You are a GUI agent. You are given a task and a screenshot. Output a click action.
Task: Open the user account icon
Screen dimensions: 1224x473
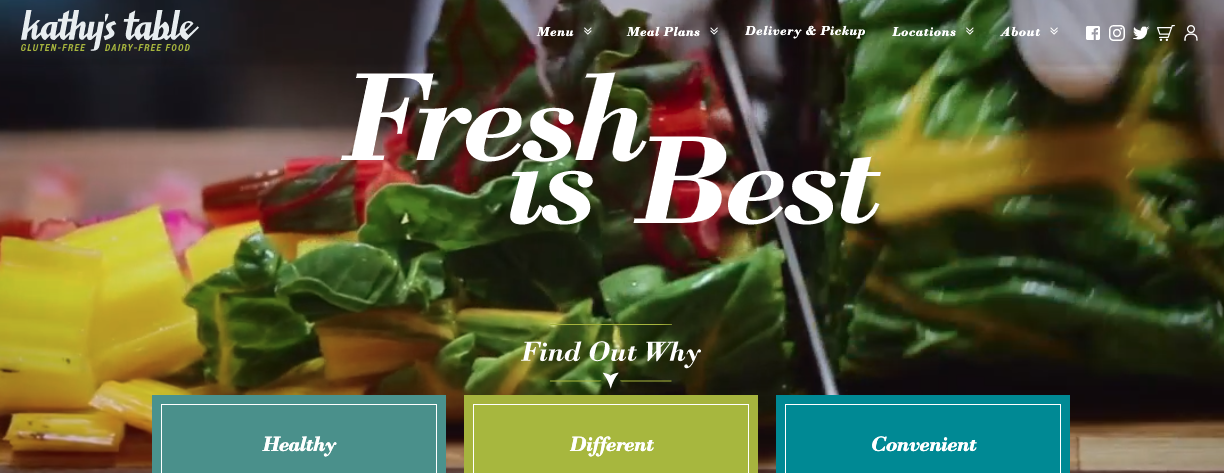(x=1190, y=33)
